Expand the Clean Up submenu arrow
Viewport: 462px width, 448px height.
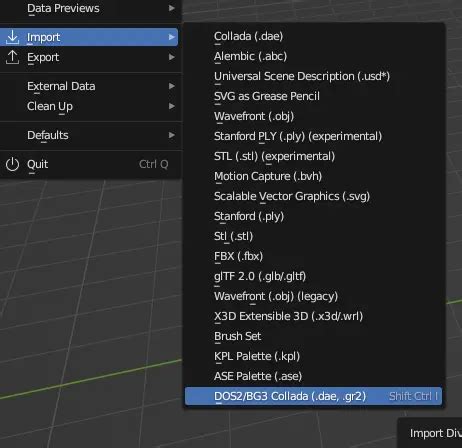(x=172, y=106)
